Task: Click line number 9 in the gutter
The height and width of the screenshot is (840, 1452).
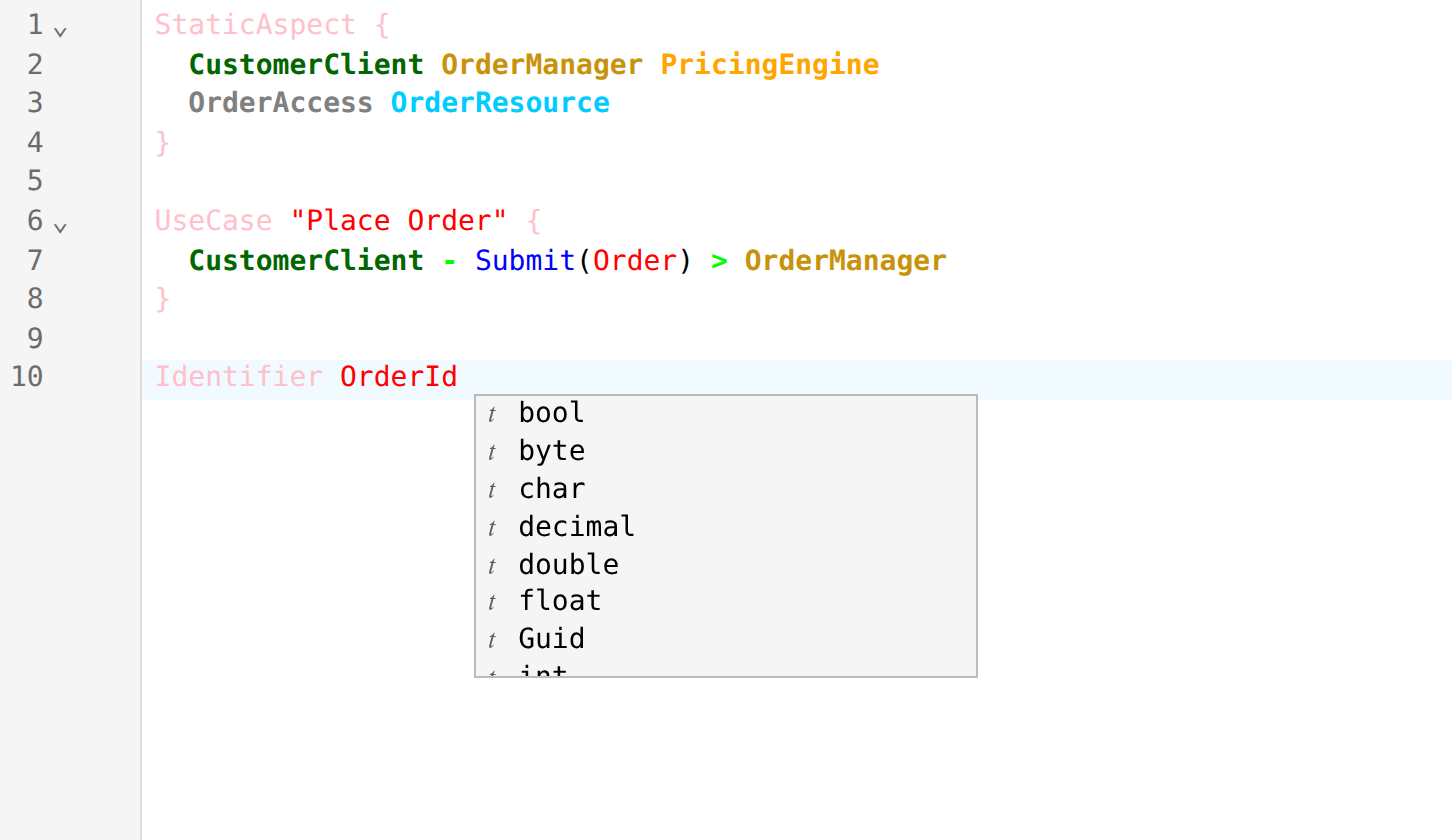Action: [x=35, y=338]
